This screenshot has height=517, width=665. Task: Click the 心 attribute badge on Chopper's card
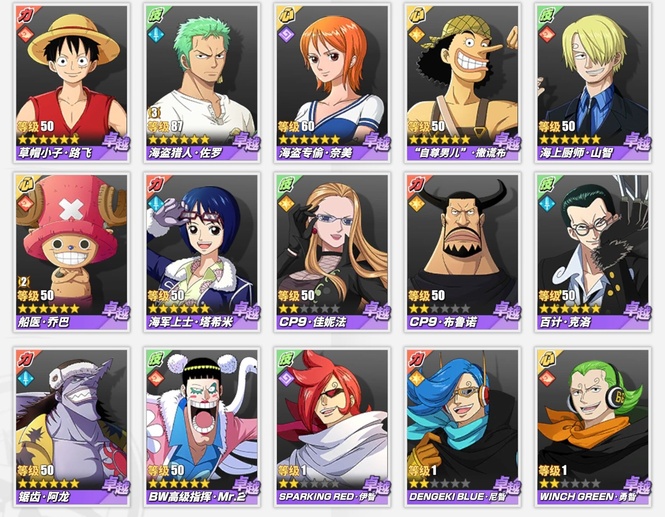click(25, 184)
